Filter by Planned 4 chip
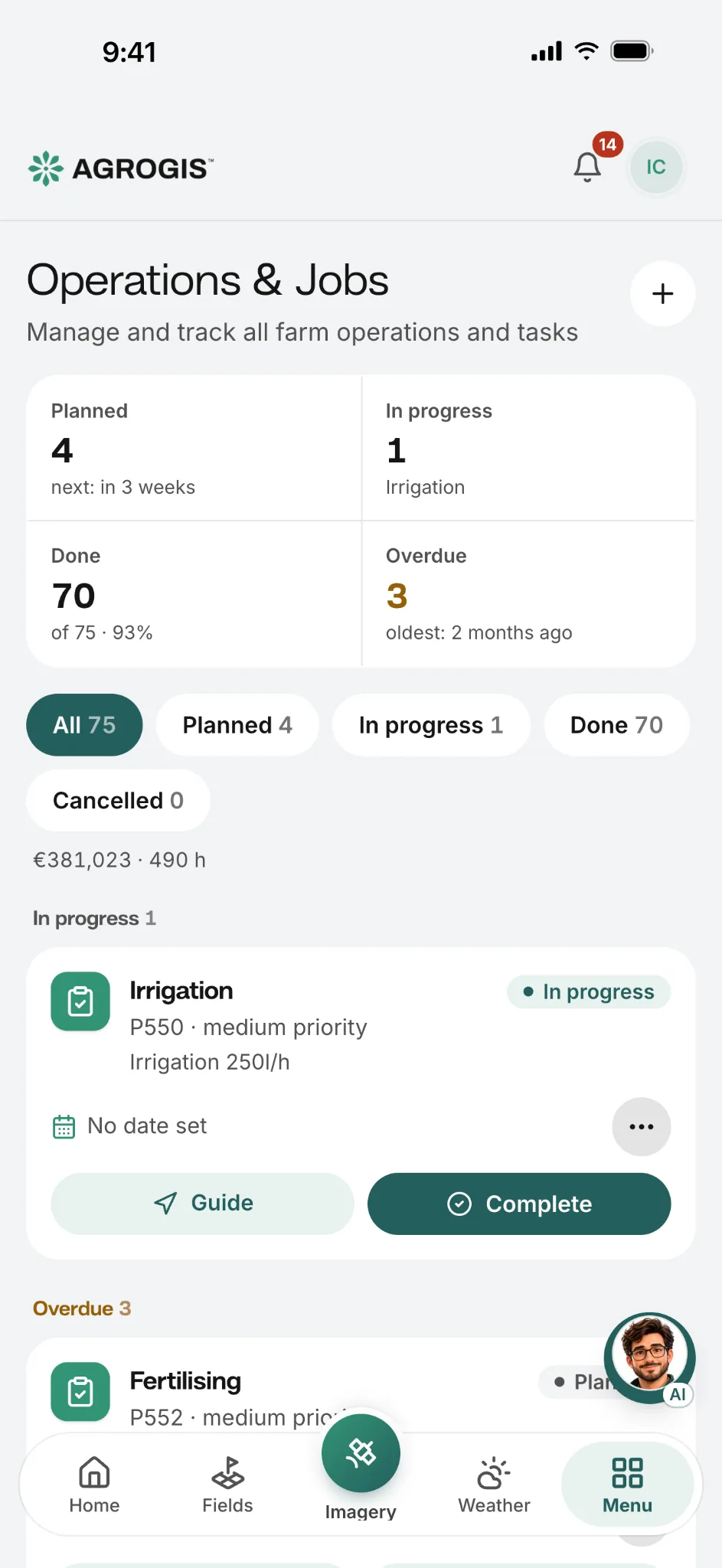This screenshot has width=722, height=1568. click(237, 725)
